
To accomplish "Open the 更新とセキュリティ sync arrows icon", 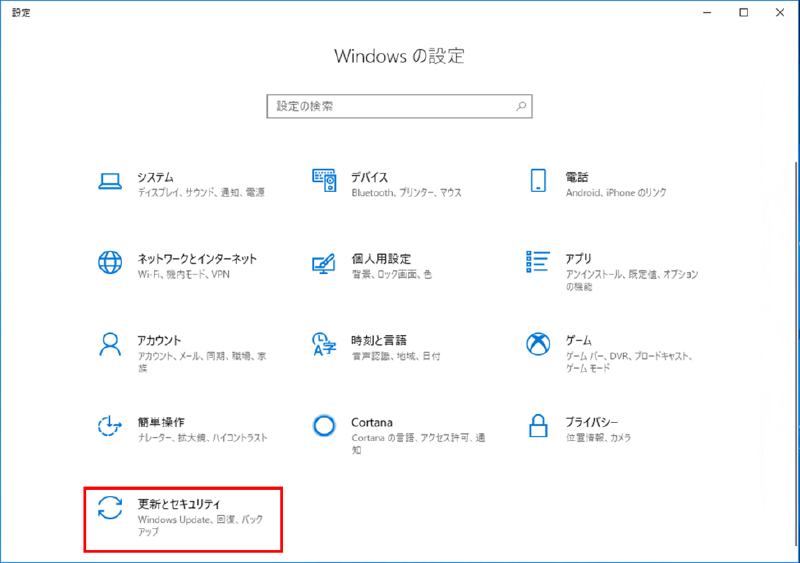I will tap(110, 507).
